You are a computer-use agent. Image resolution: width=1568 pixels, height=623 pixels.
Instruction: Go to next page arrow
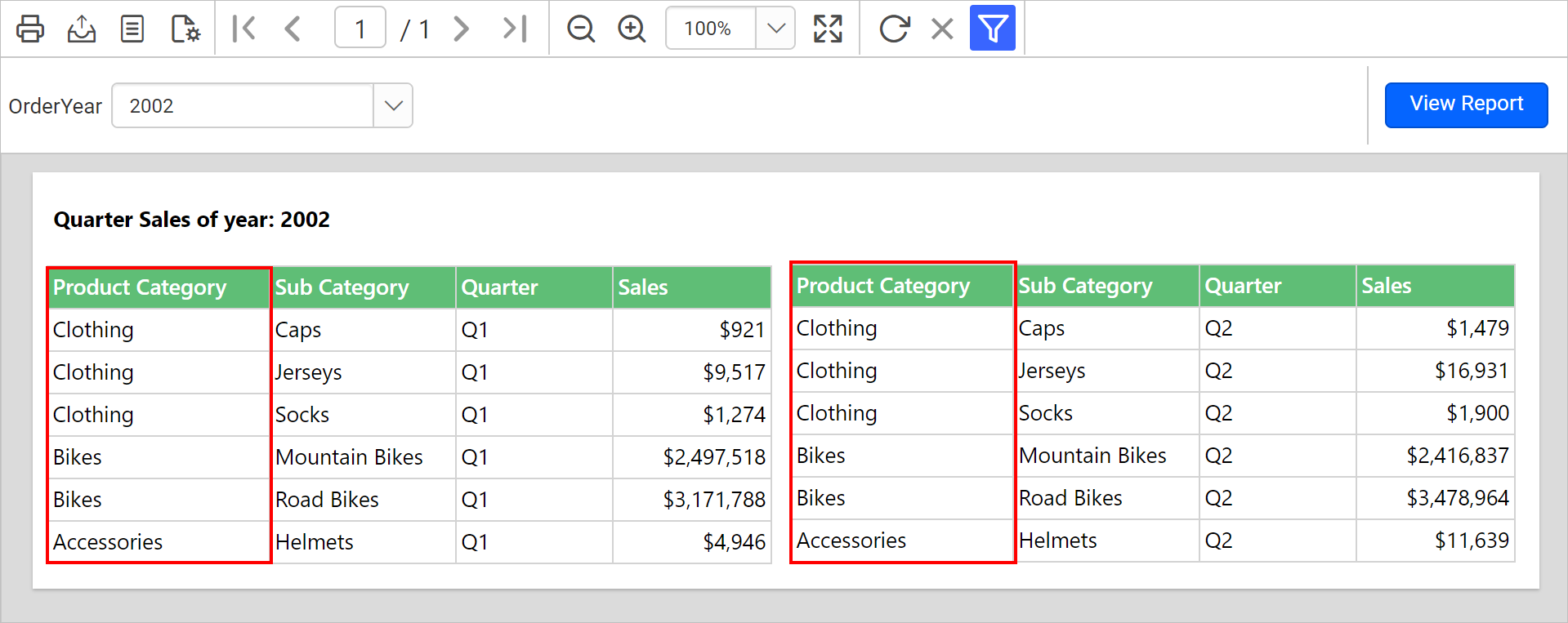(x=462, y=29)
